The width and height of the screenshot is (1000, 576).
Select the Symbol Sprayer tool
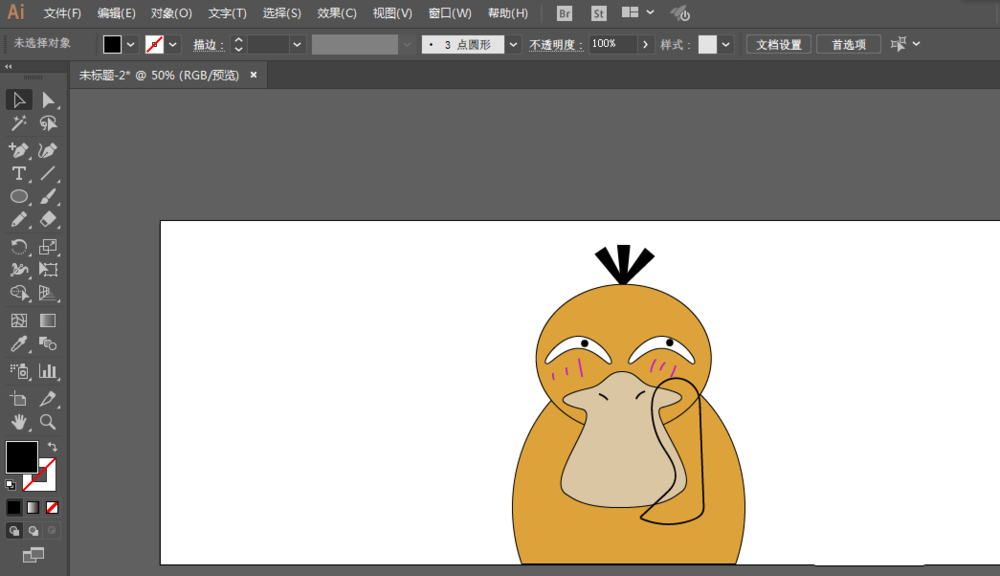click(x=19, y=371)
